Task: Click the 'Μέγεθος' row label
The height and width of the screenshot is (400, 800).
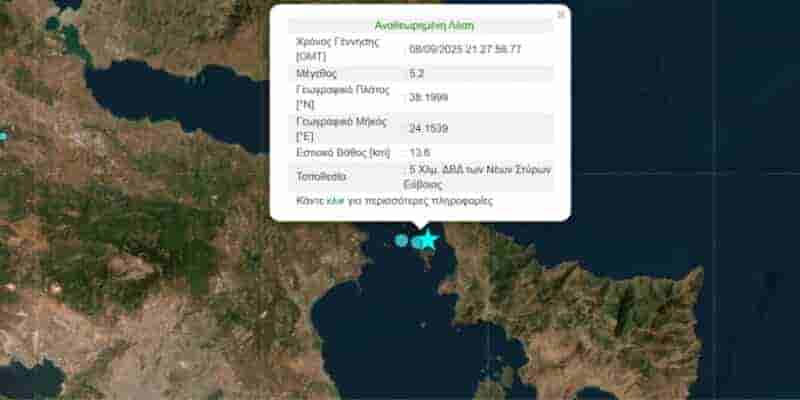Action: [x=317, y=73]
